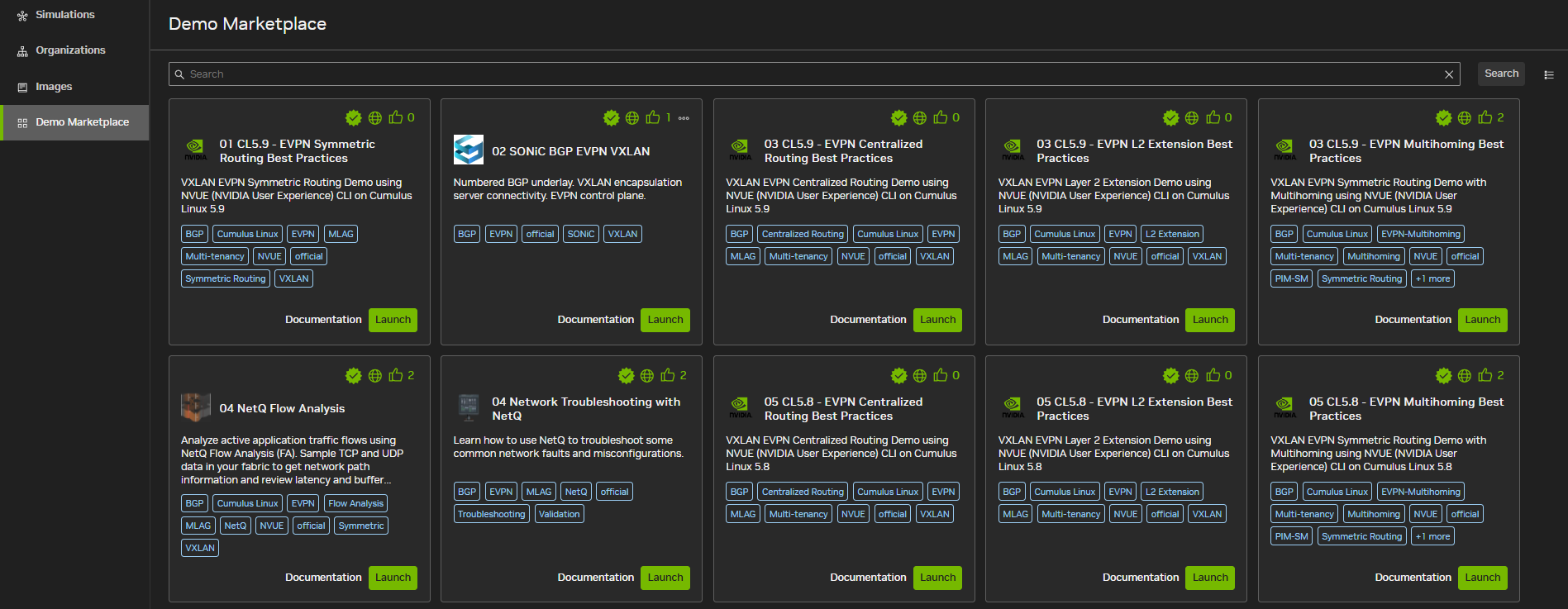Open Documentation for 04 NetQ Flow Analysis
The width and height of the screenshot is (1568, 609).
(x=323, y=578)
